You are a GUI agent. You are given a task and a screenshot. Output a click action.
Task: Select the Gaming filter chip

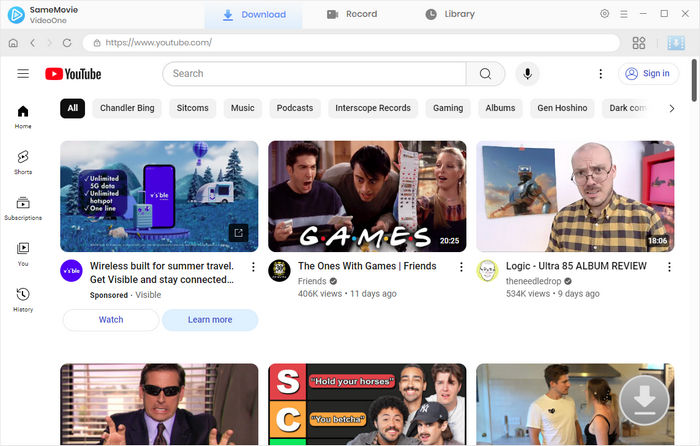(x=447, y=108)
